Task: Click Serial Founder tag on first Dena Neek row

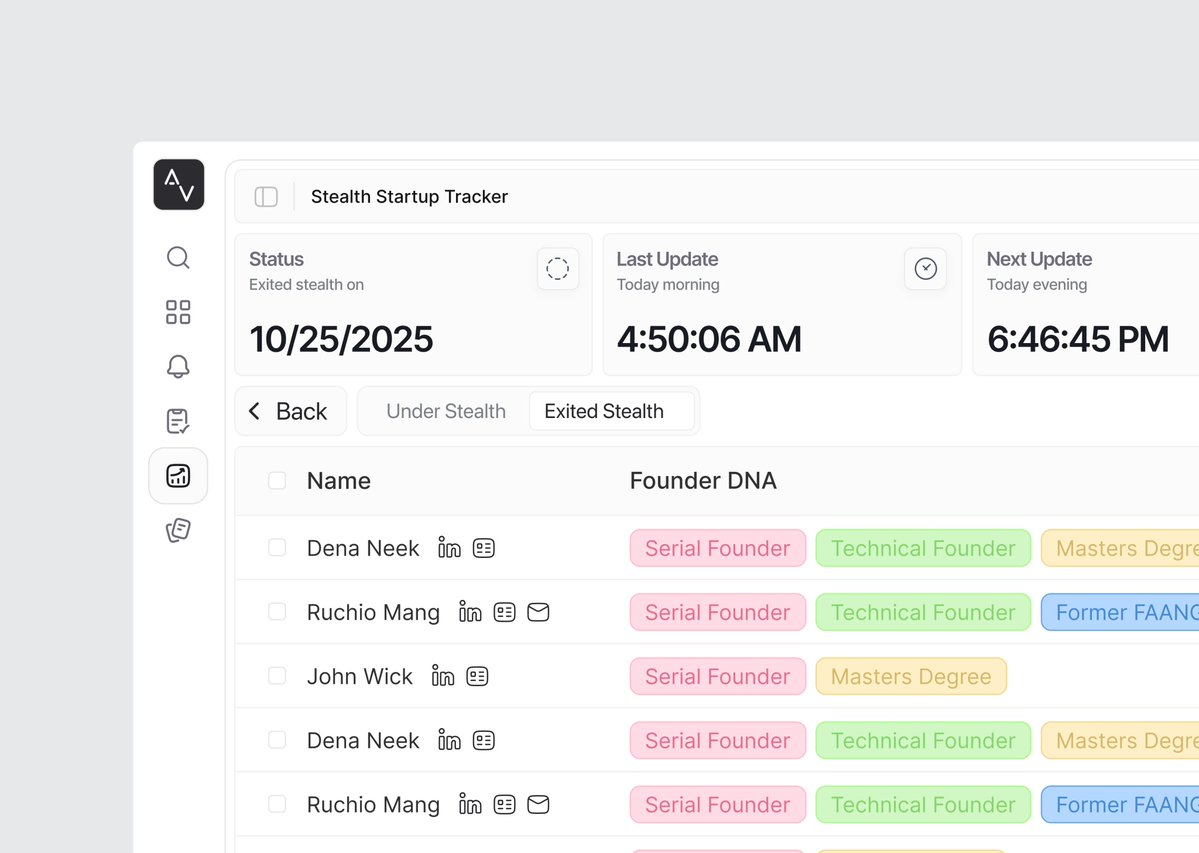Action: pos(718,548)
